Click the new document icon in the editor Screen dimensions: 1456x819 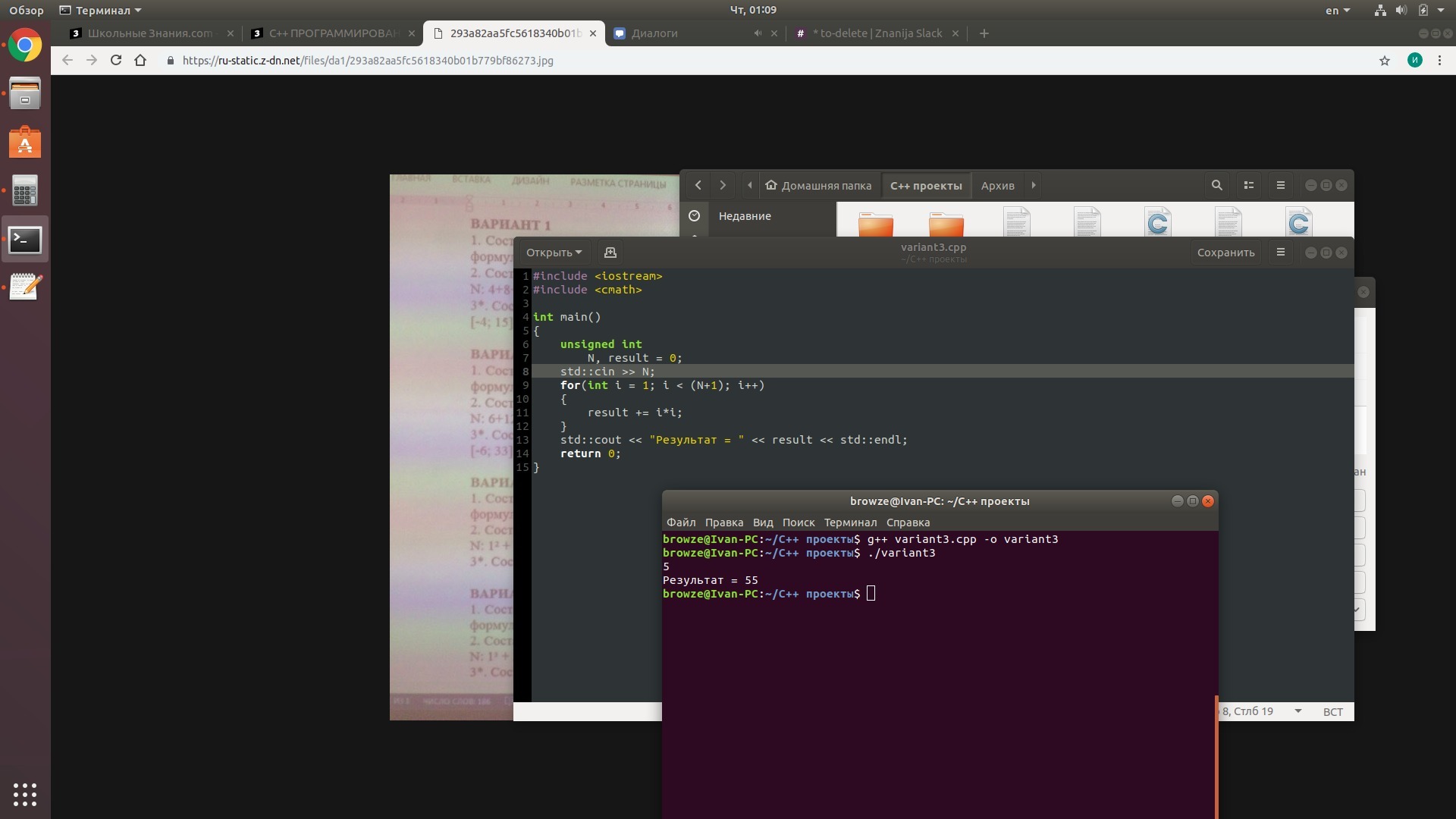610,253
